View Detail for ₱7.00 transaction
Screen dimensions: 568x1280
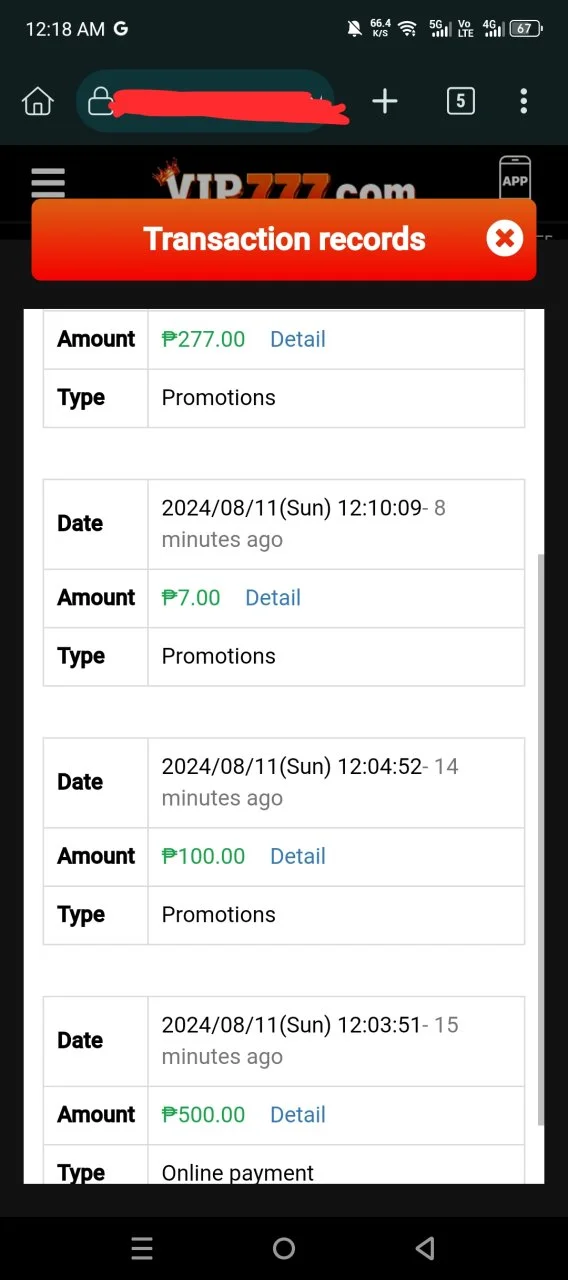[x=273, y=598]
